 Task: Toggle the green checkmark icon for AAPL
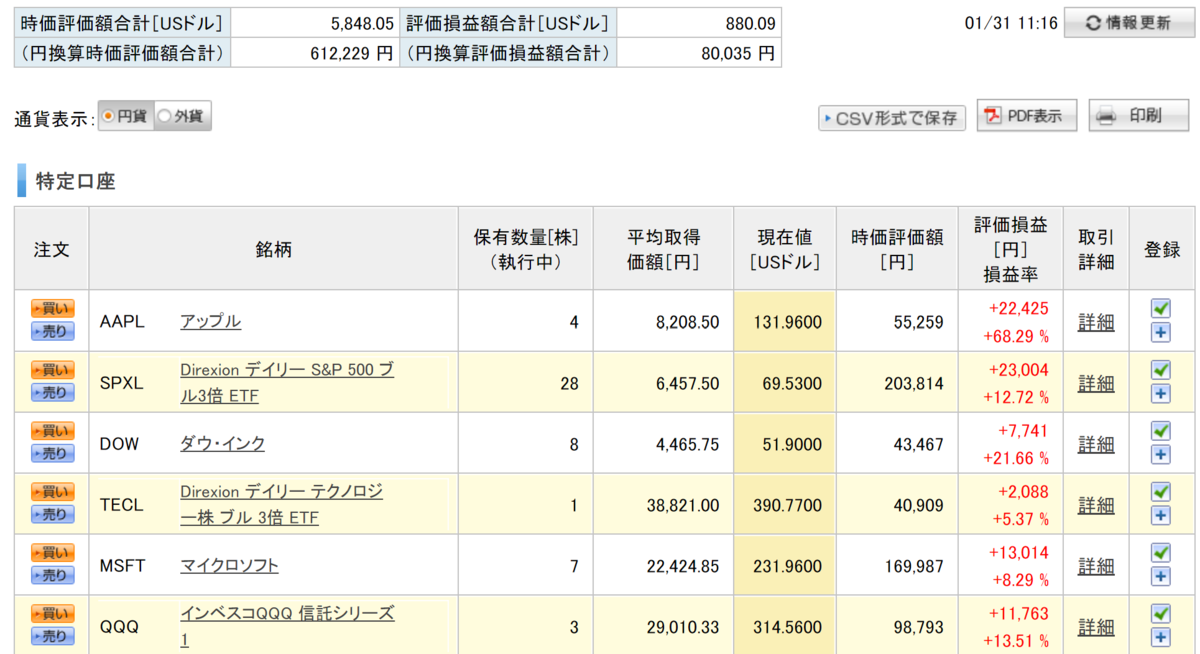[x=1161, y=309]
